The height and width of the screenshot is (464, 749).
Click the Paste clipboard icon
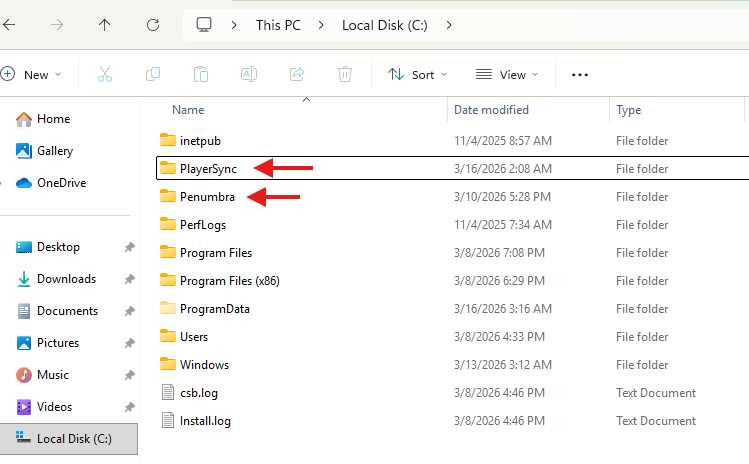click(201, 74)
